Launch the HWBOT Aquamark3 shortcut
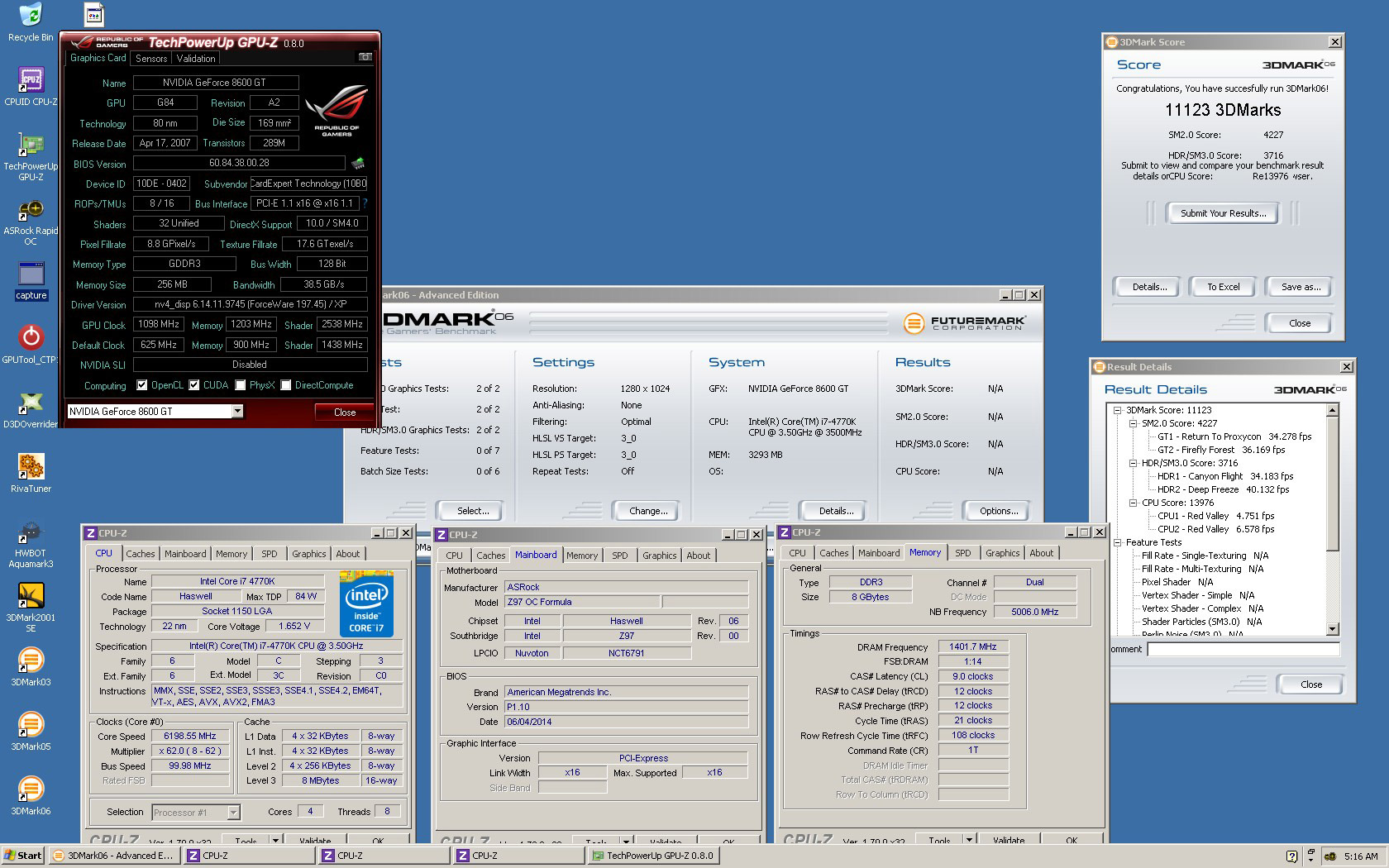The width and height of the screenshot is (1389, 868). pyautogui.click(x=31, y=532)
